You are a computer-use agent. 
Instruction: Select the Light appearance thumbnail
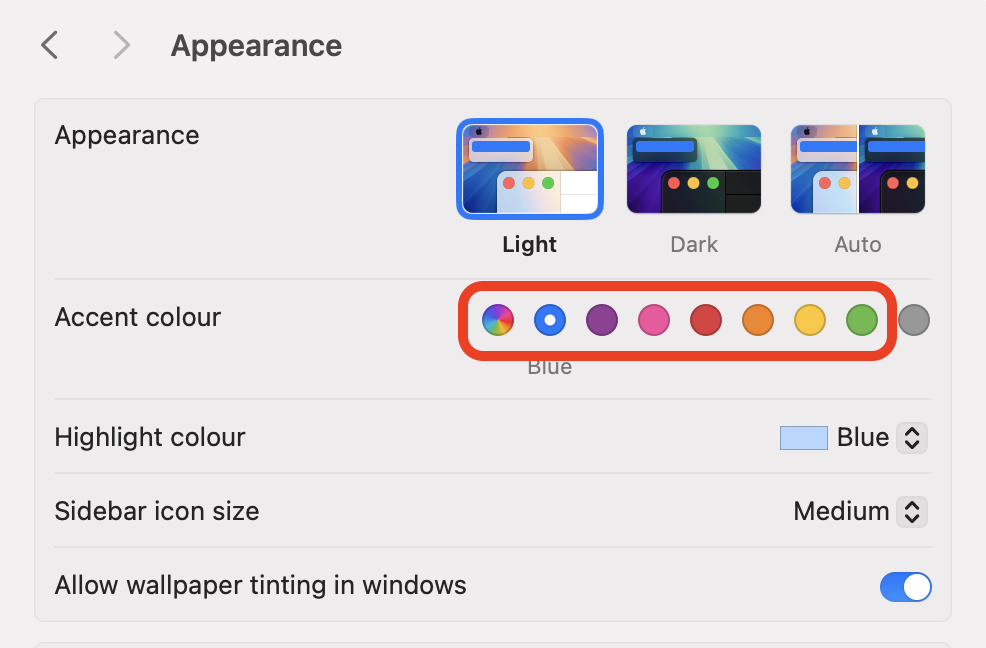pos(530,169)
